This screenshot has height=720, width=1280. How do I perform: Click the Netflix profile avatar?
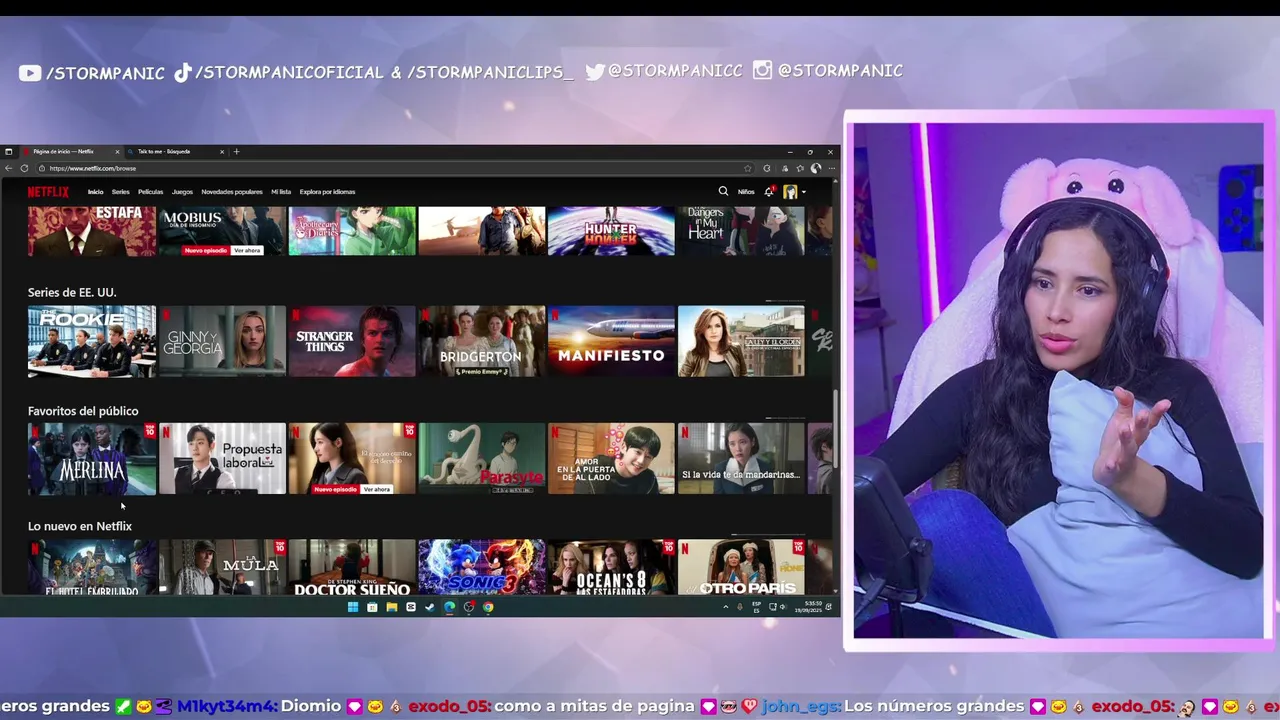790,191
